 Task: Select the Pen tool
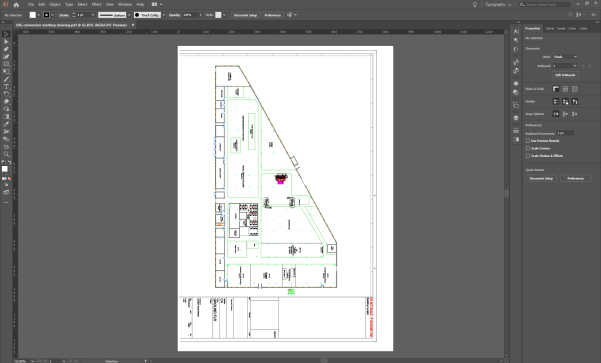[x=6, y=49]
